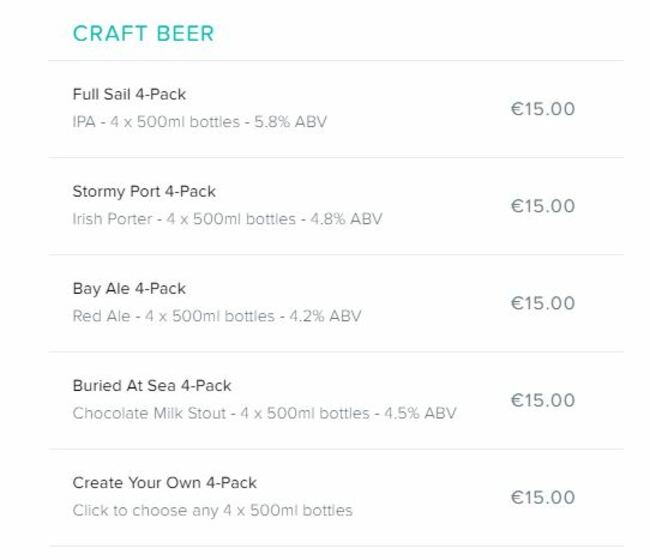The image size is (650, 560).
Task: Click the 'Irish Porter' text label
Action: point(112,219)
